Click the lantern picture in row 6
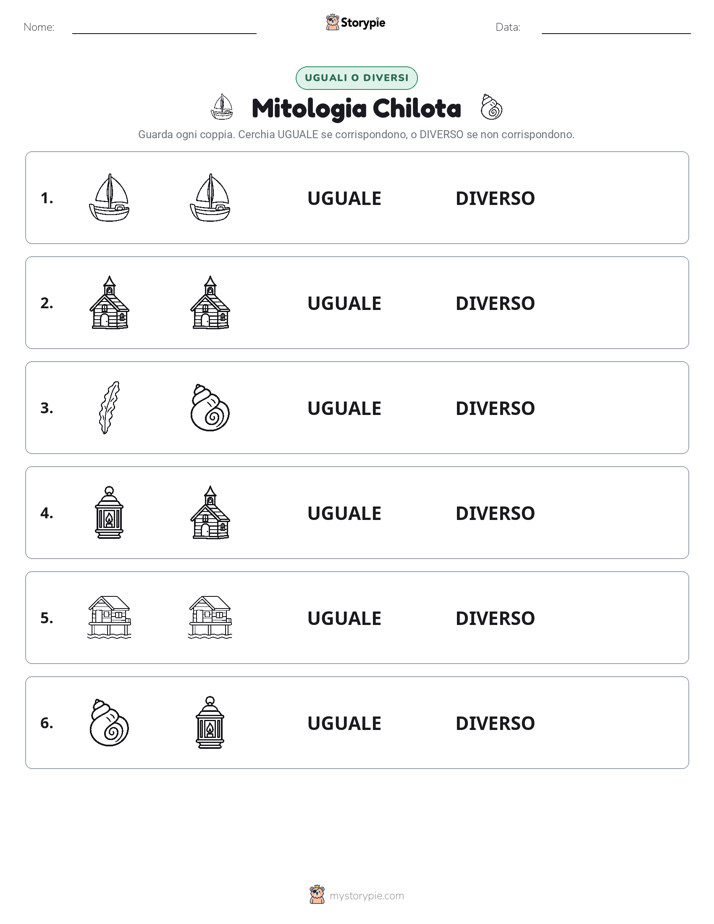714x924 pixels. [x=210, y=722]
